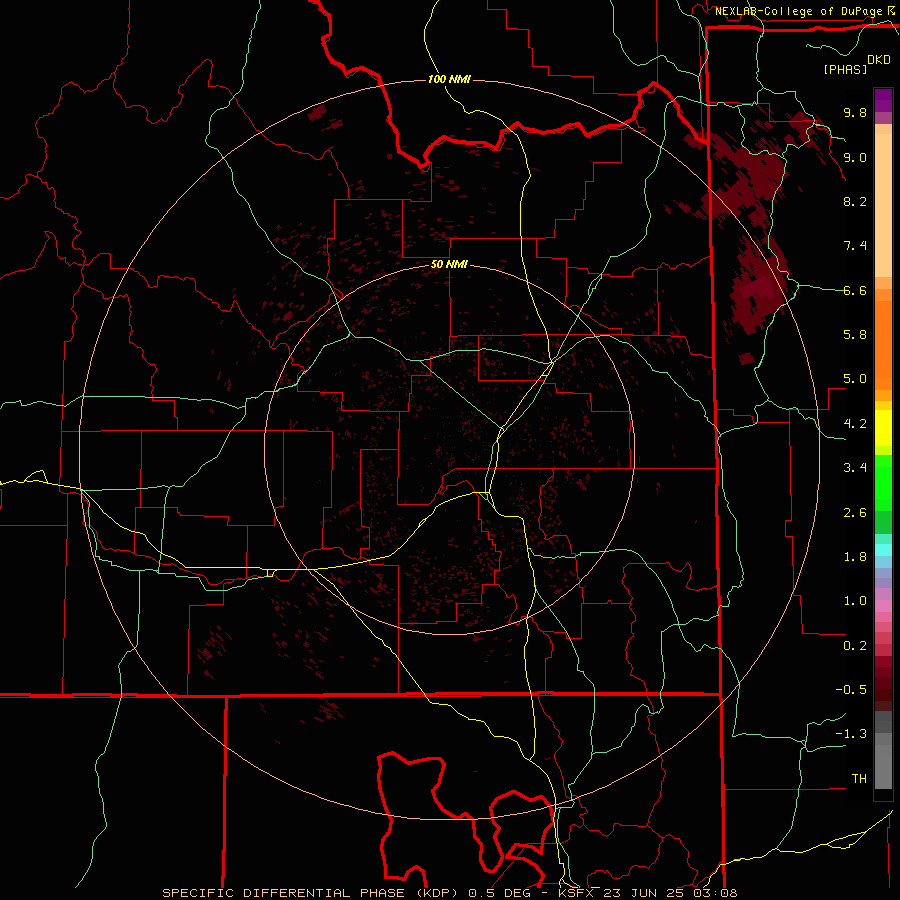Click the 9.0 value on the legend
This screenshot has height=900, width=900.
click(855, 157)
